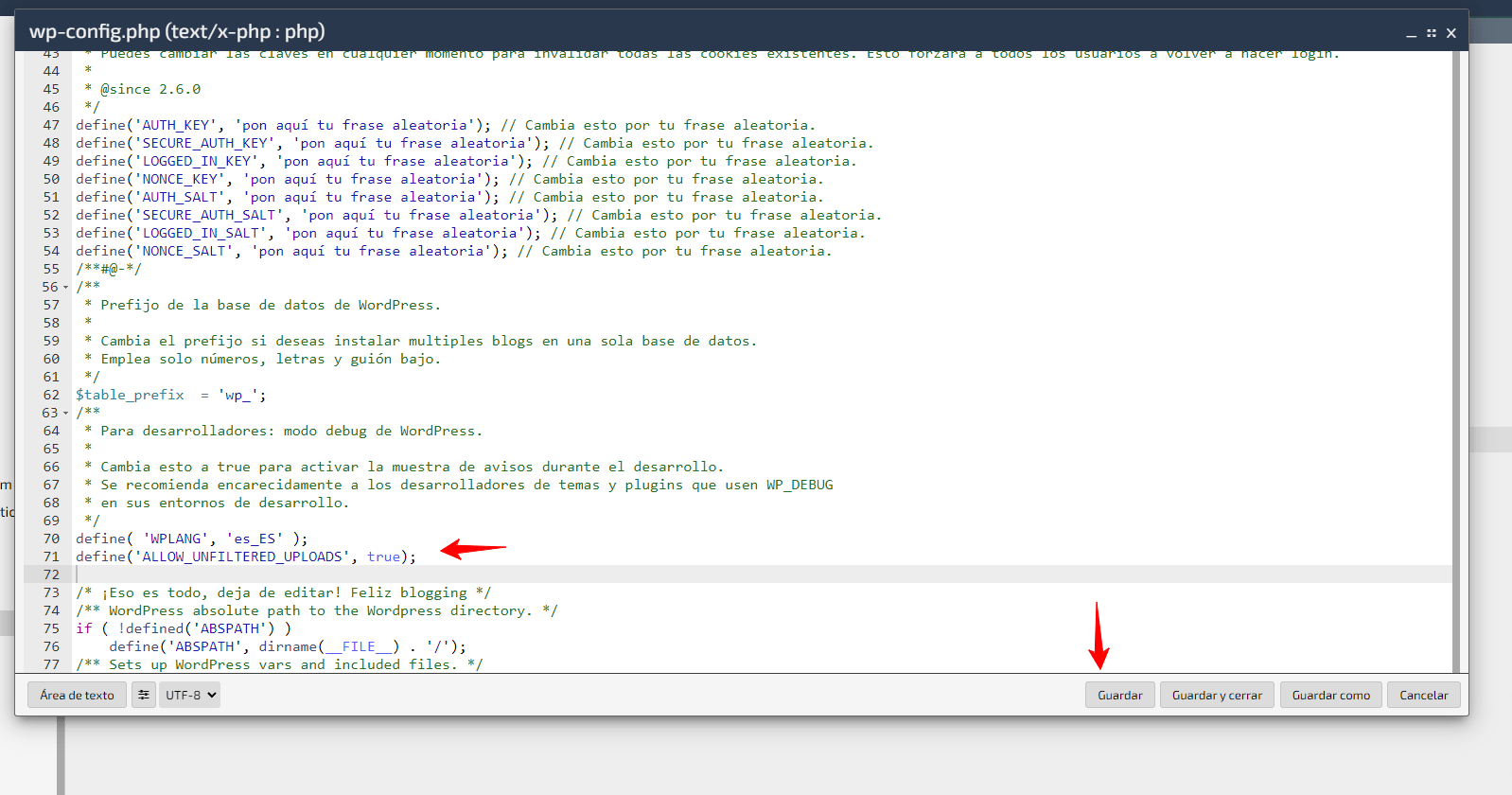Close the wp-config.php editor dialog
The image size is (1512, 795).
1451,33
